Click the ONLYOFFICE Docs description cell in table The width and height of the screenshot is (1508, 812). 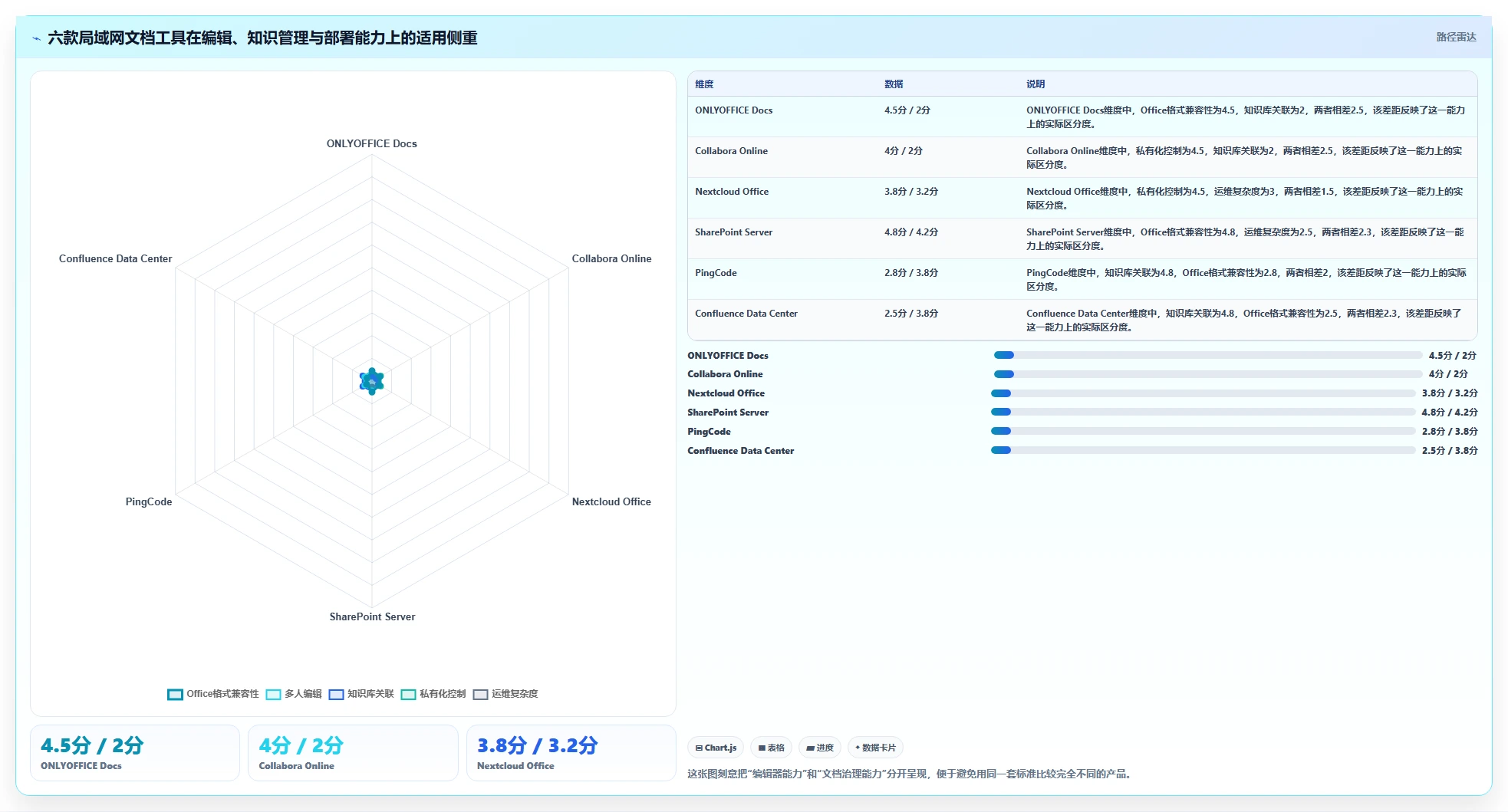(x=1246, y=117)
